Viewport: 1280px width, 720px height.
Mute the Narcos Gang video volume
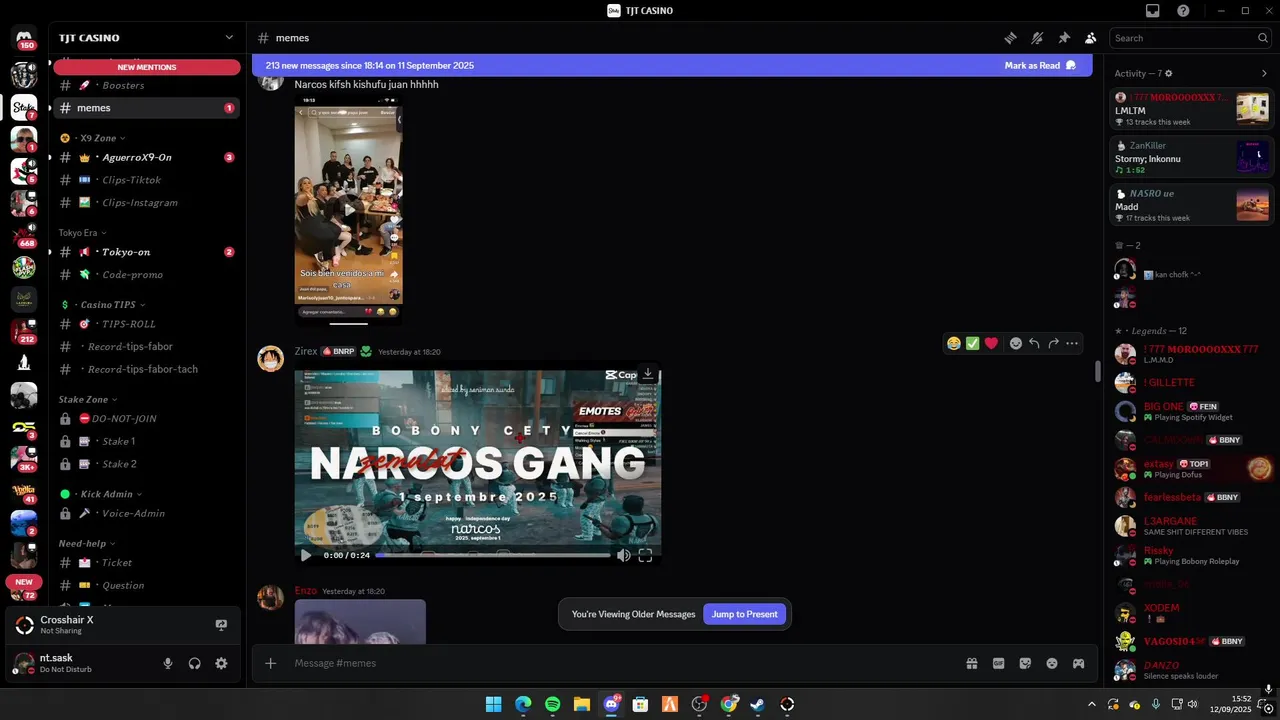pyautogui.click(x=623, y=555)
